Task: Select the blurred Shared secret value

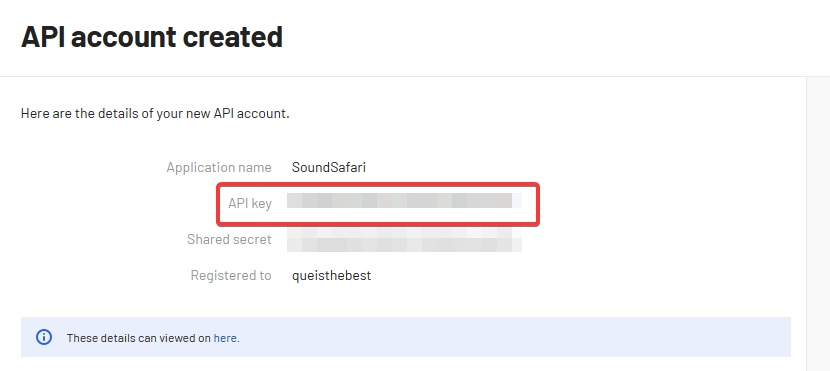Action: pos(404,239)
